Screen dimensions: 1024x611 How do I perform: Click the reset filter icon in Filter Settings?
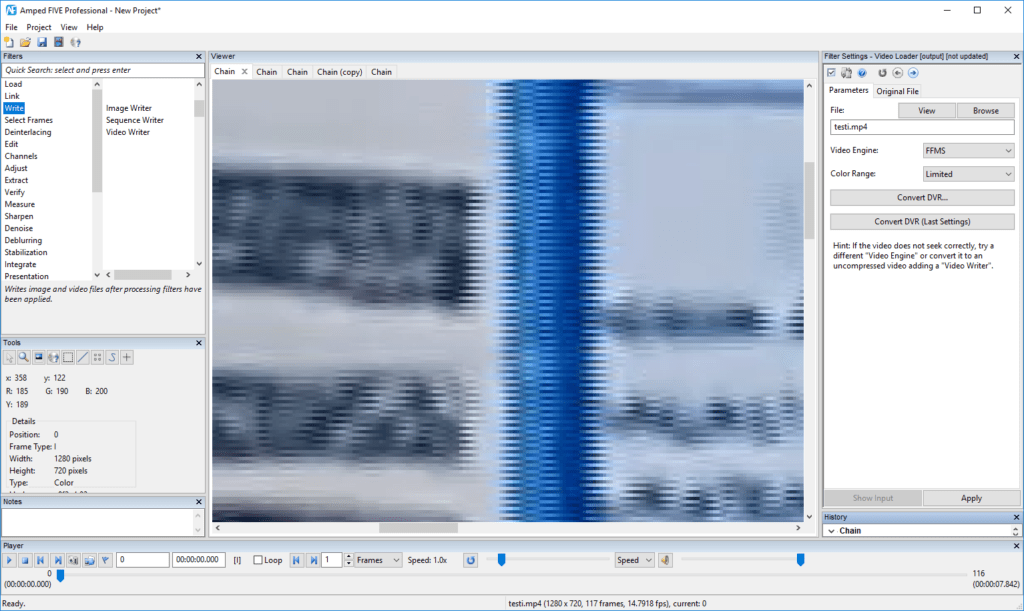coord(883,72)
